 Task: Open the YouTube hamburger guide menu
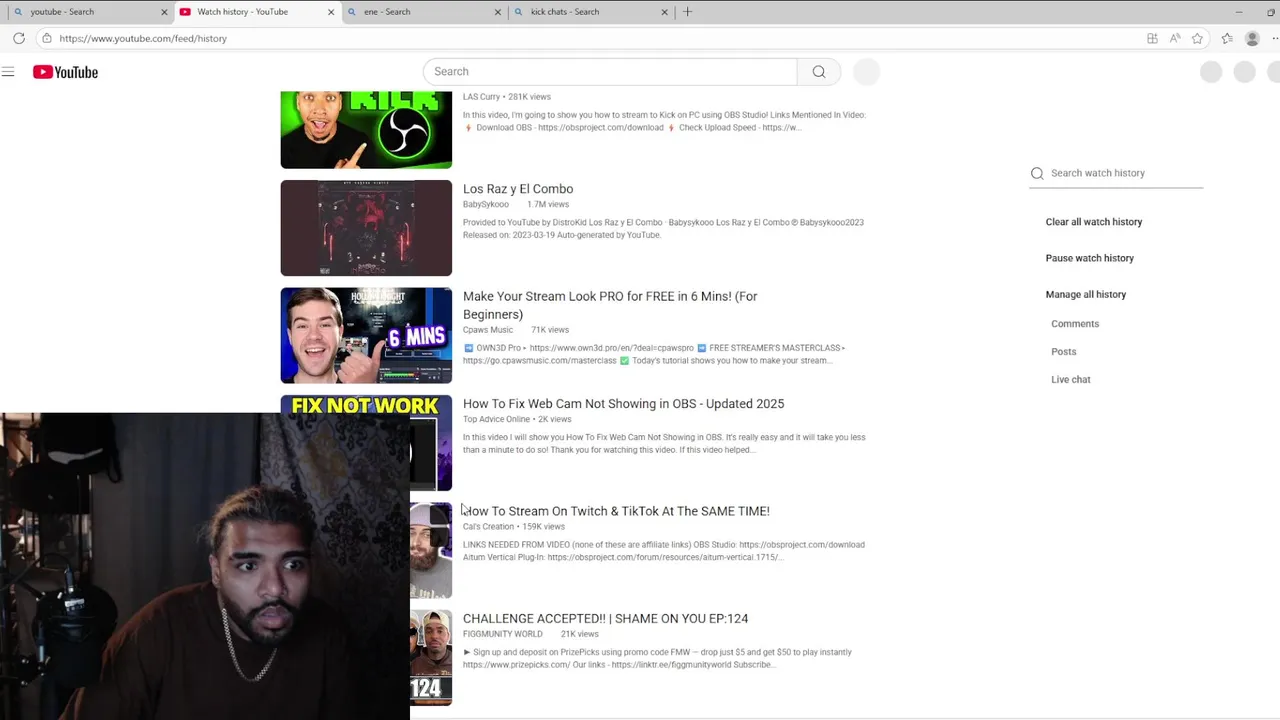(x=8, y=72)
